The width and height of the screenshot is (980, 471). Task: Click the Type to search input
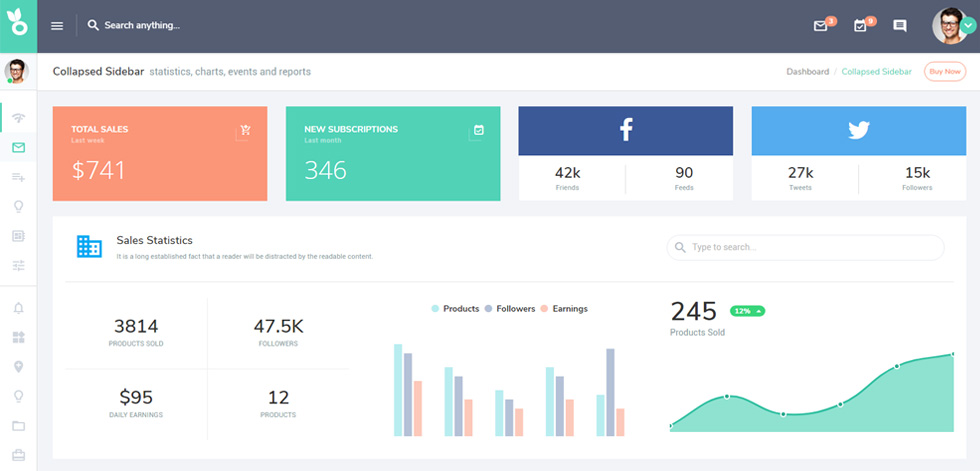click(805, 247)
